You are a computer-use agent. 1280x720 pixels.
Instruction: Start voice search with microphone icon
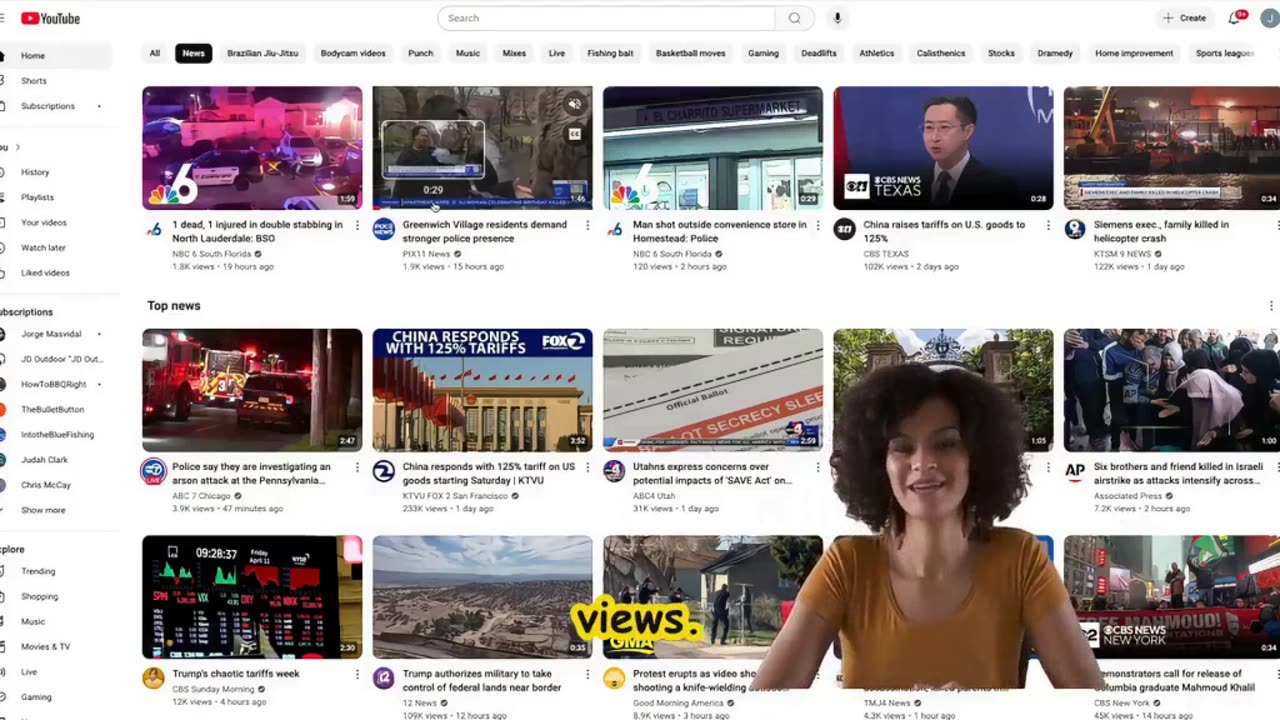click(x=837, y=18)
